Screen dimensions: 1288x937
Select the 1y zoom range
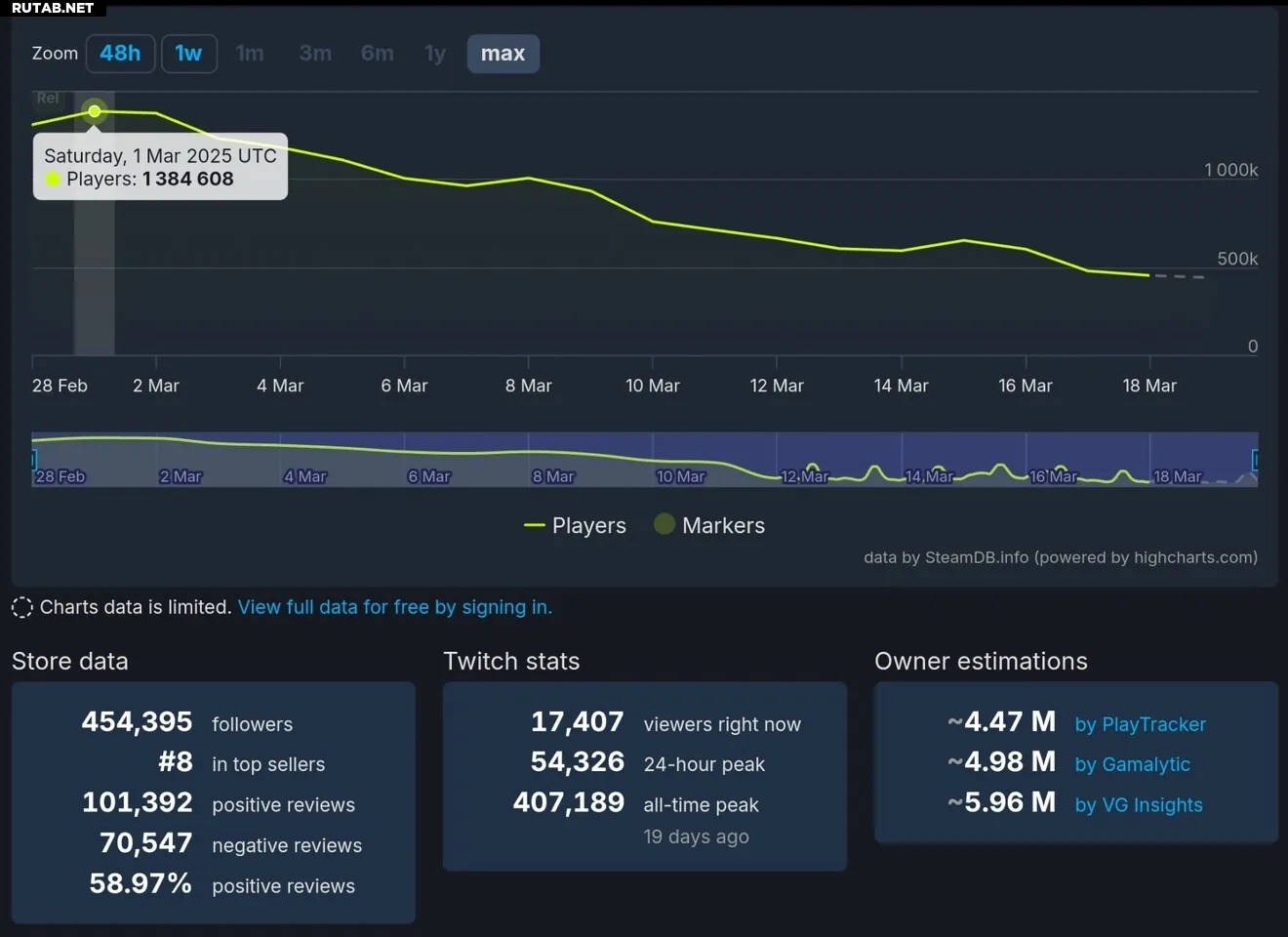pos(434,54)
